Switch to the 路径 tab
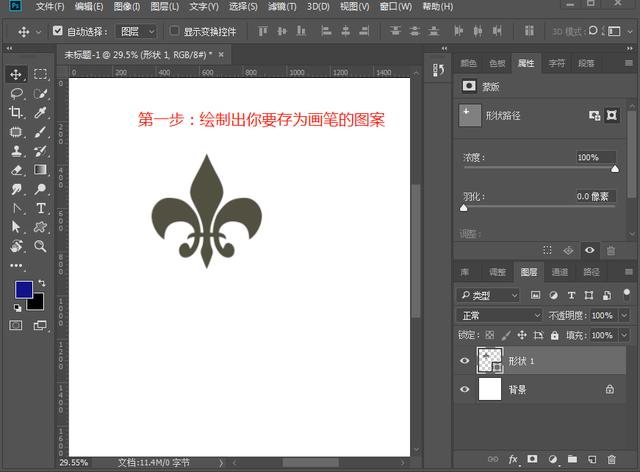 click(x=591, y=272)
